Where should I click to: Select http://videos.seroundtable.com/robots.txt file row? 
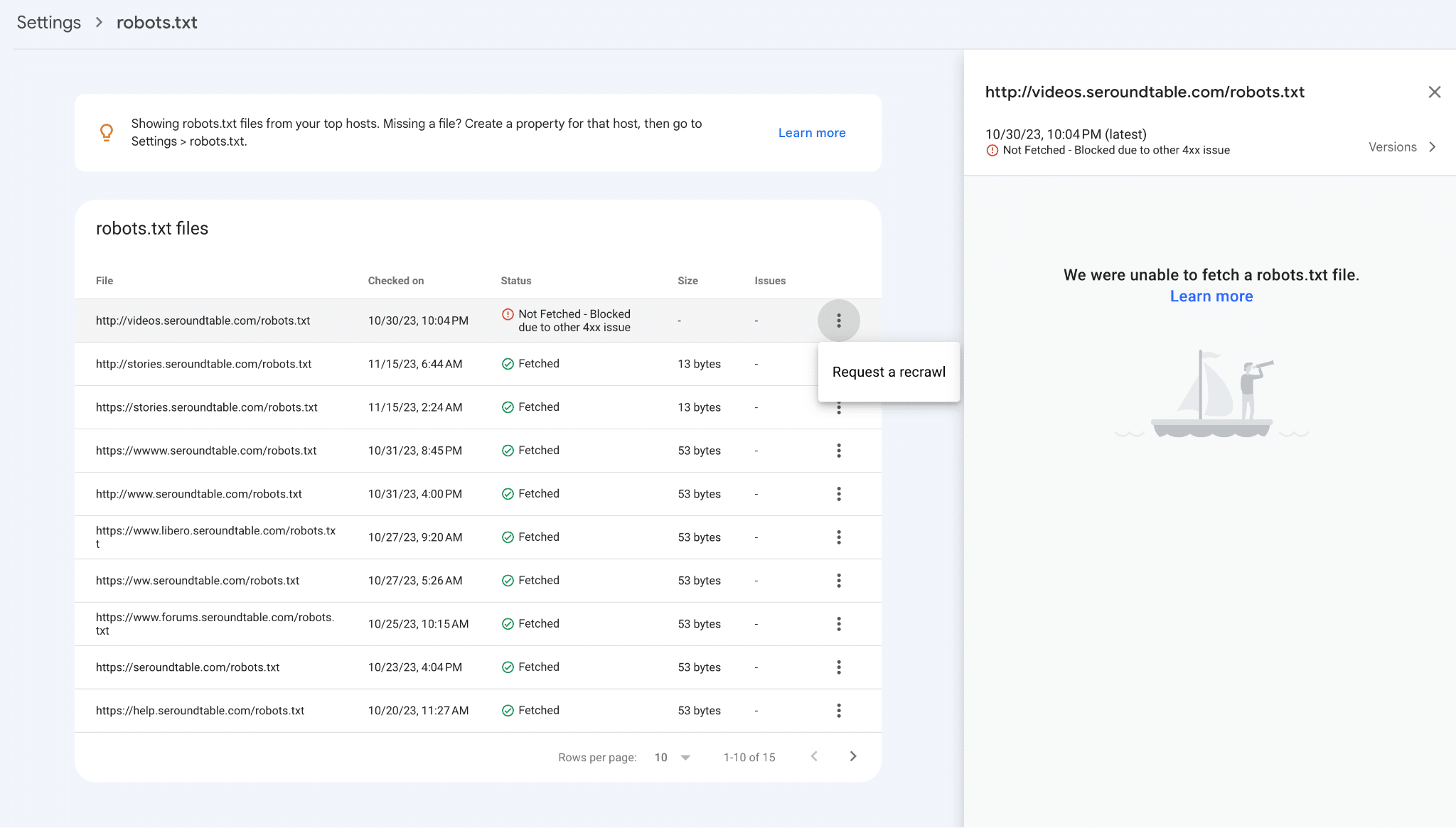pyautogui.click(x=478, y=321)
